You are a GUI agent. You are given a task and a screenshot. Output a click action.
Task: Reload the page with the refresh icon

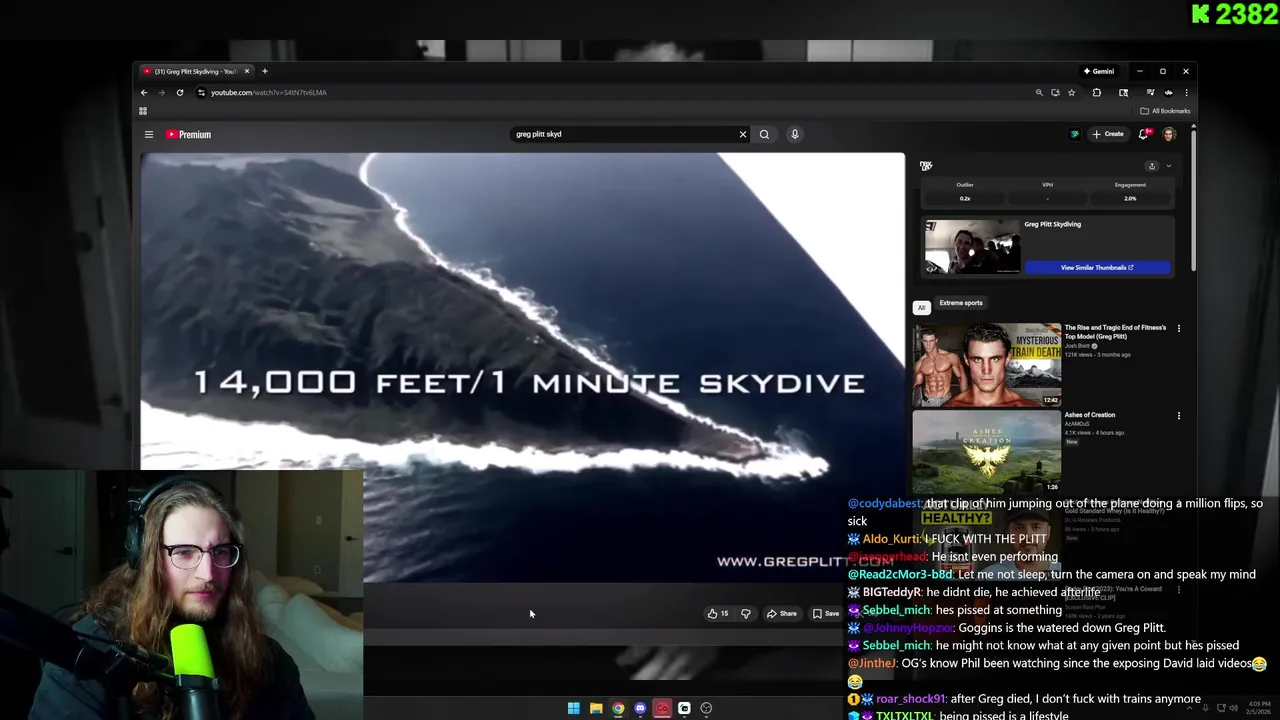click(x=180, y=92)
